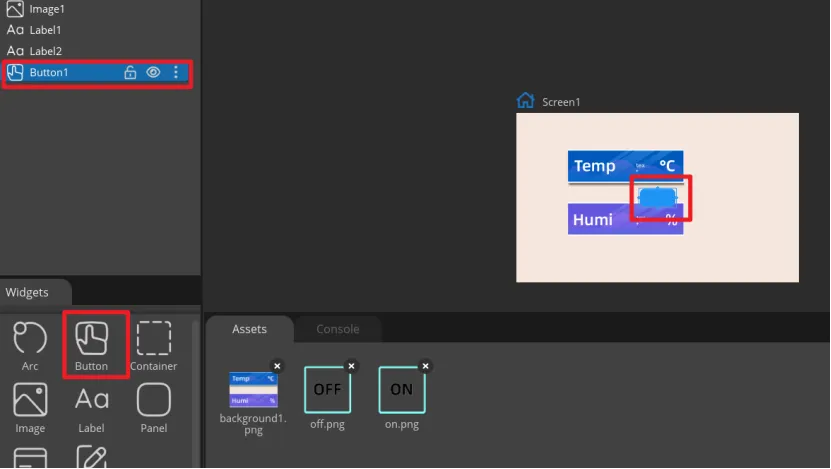The height and width of the screenshot is (469, 831).
Task: Open Button1 three-dot options menu
Action: tap(176, 72)
